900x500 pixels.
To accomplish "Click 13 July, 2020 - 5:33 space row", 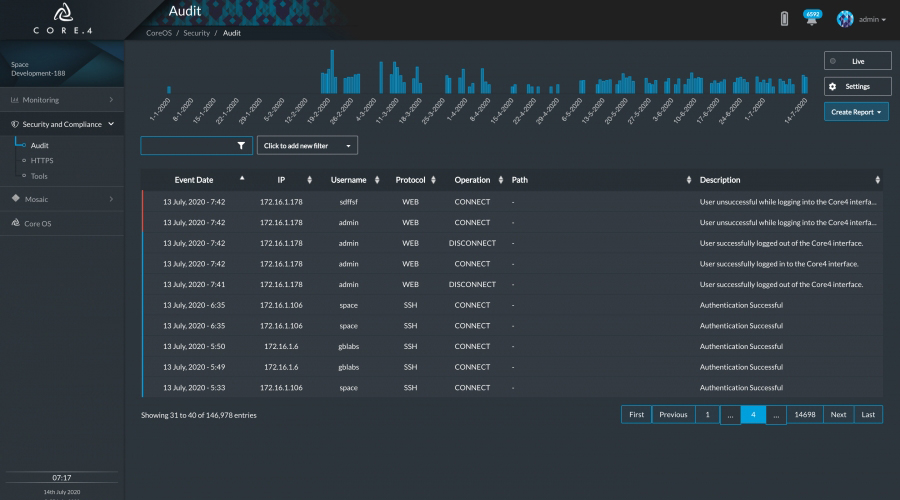I will (513, 388).
